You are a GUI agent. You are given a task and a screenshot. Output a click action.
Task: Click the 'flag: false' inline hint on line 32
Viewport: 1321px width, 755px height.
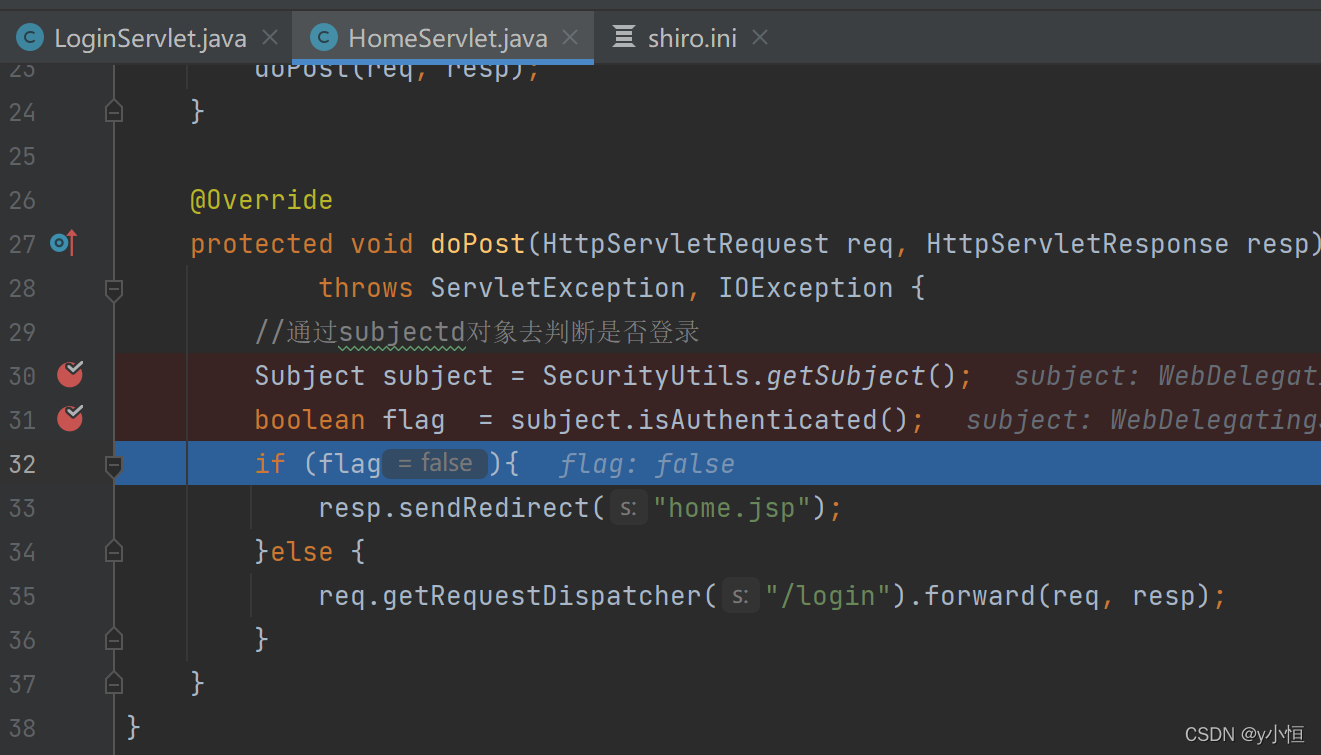tap(646, 464)
